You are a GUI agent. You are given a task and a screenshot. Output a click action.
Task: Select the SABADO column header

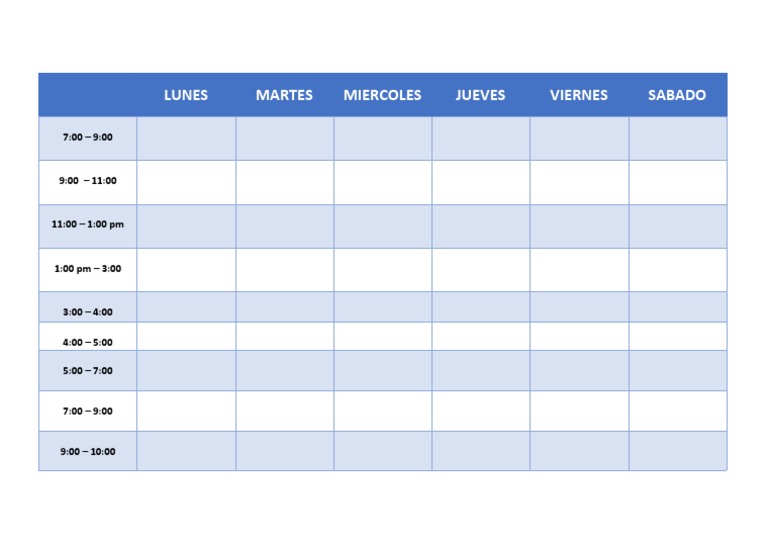(677, 95)
